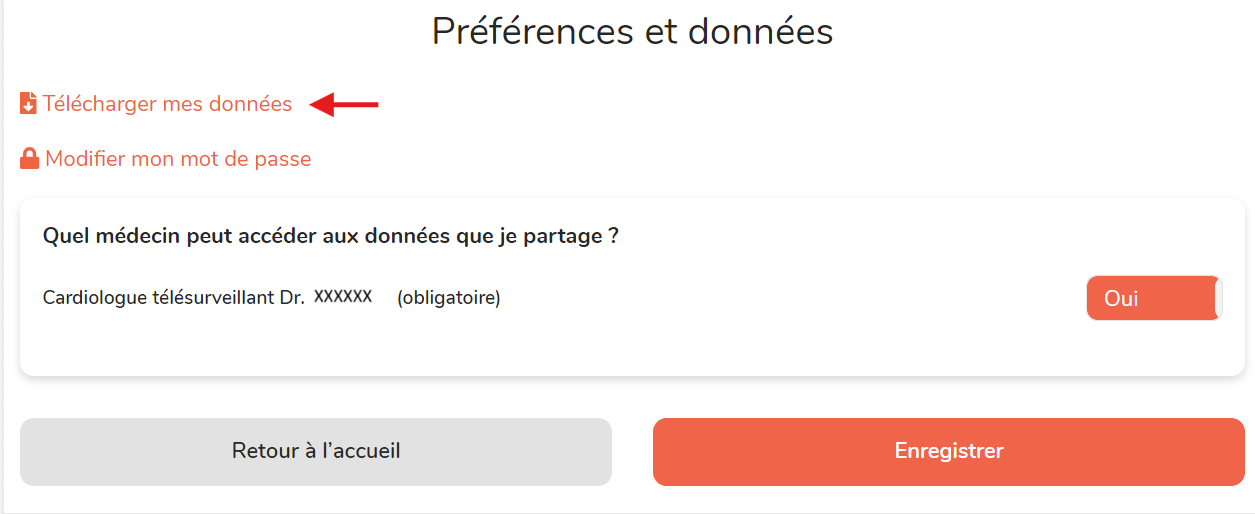Screen dimensions: 1255x514
Task: Click the white handle of the Oui switch
Action: (x=1217, y=298)
